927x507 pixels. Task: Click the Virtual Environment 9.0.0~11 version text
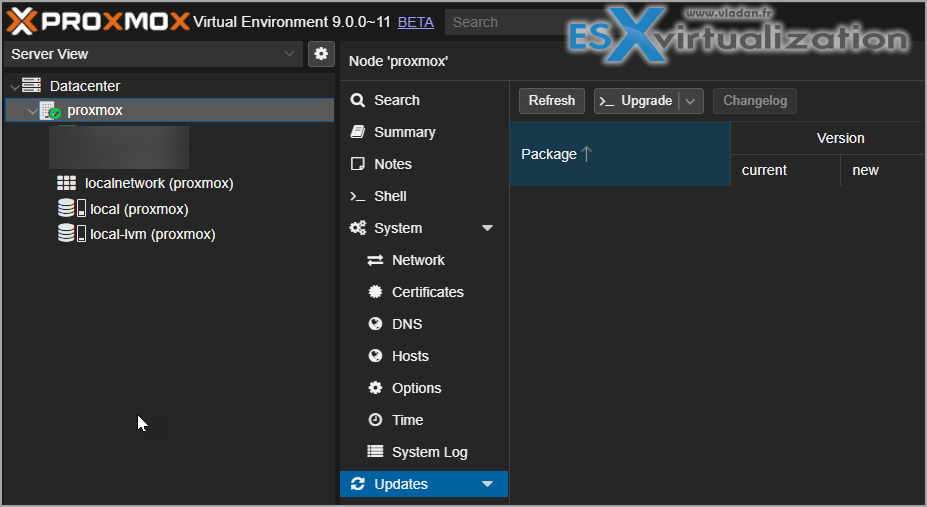pyautogui.click(x=291, y=22)
